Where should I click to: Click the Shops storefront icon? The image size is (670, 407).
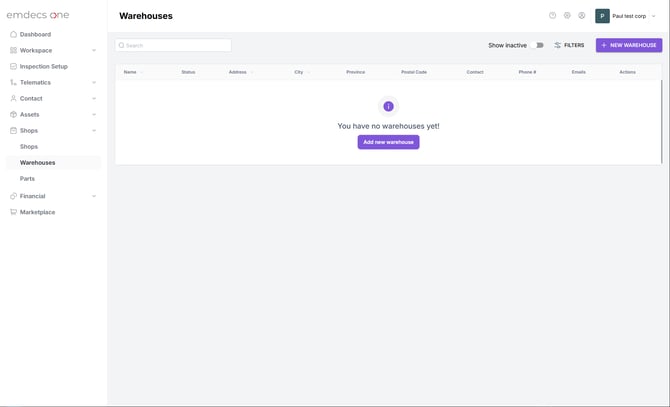click(x=13, y=130)
